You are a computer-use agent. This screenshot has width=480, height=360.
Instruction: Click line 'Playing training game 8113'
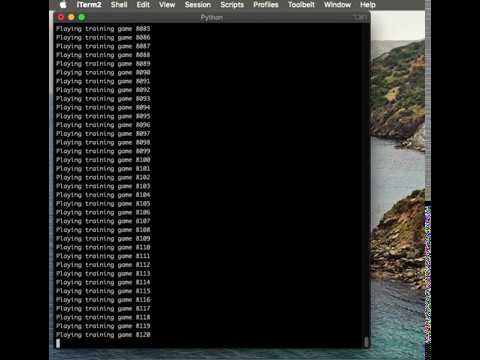pyautogui.click(x=103, y=274)
